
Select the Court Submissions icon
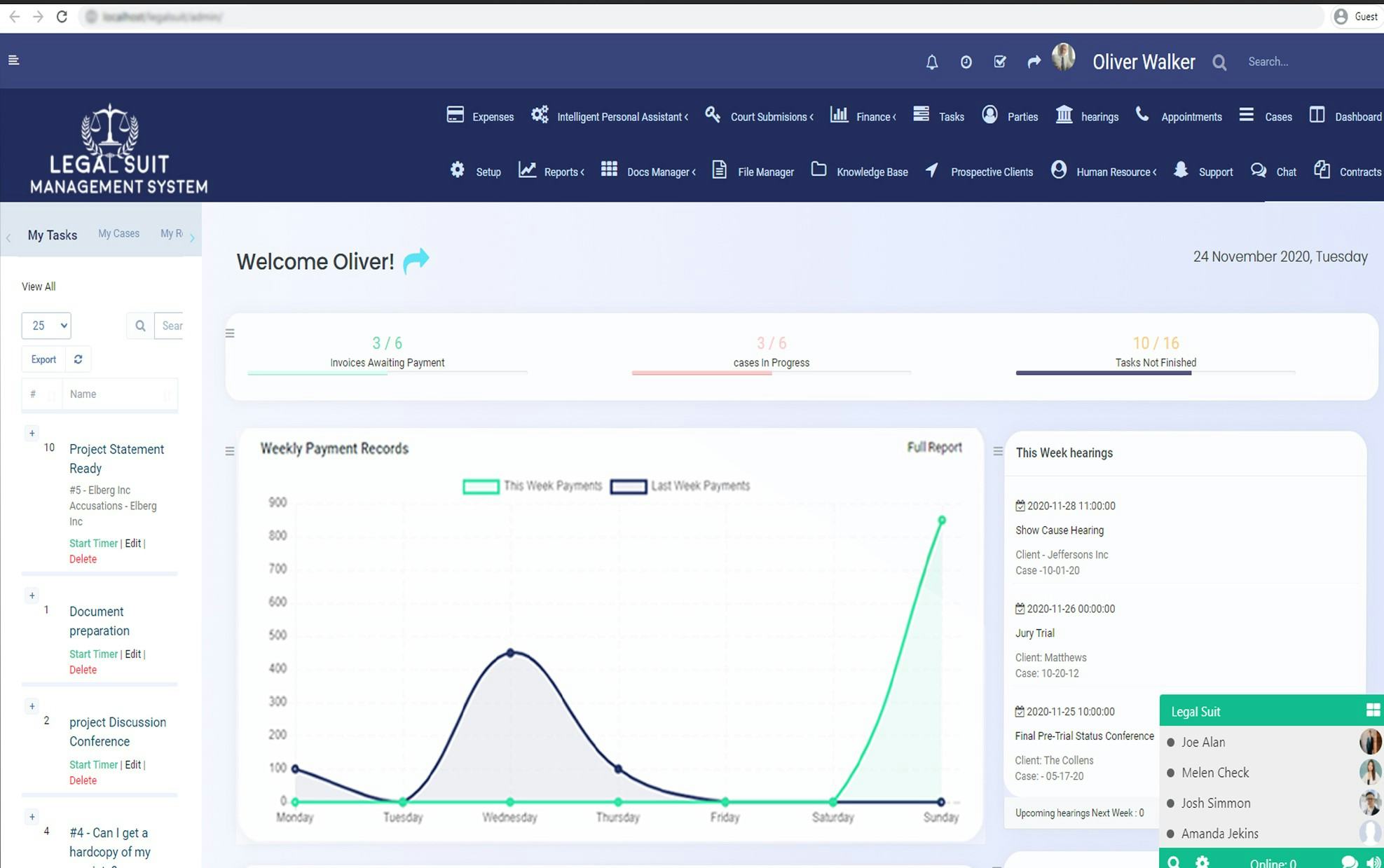pyautogui.click(x=713, y=113)
